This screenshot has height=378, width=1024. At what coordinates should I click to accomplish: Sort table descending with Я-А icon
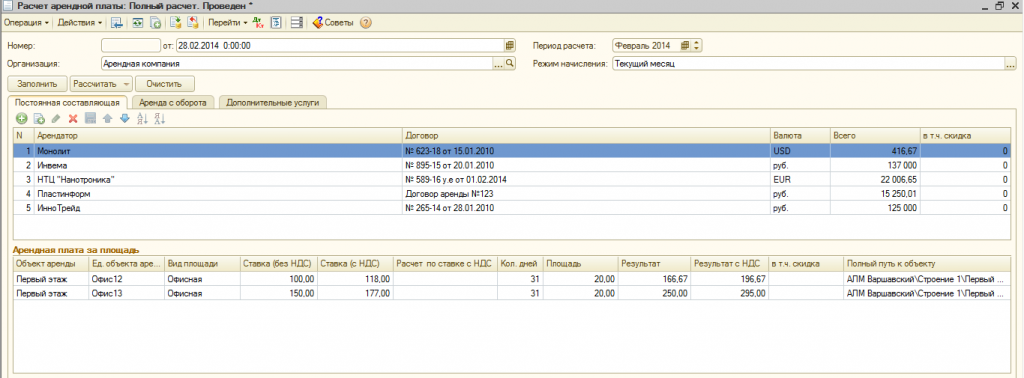pyautogui.click(x=160, y=119)
